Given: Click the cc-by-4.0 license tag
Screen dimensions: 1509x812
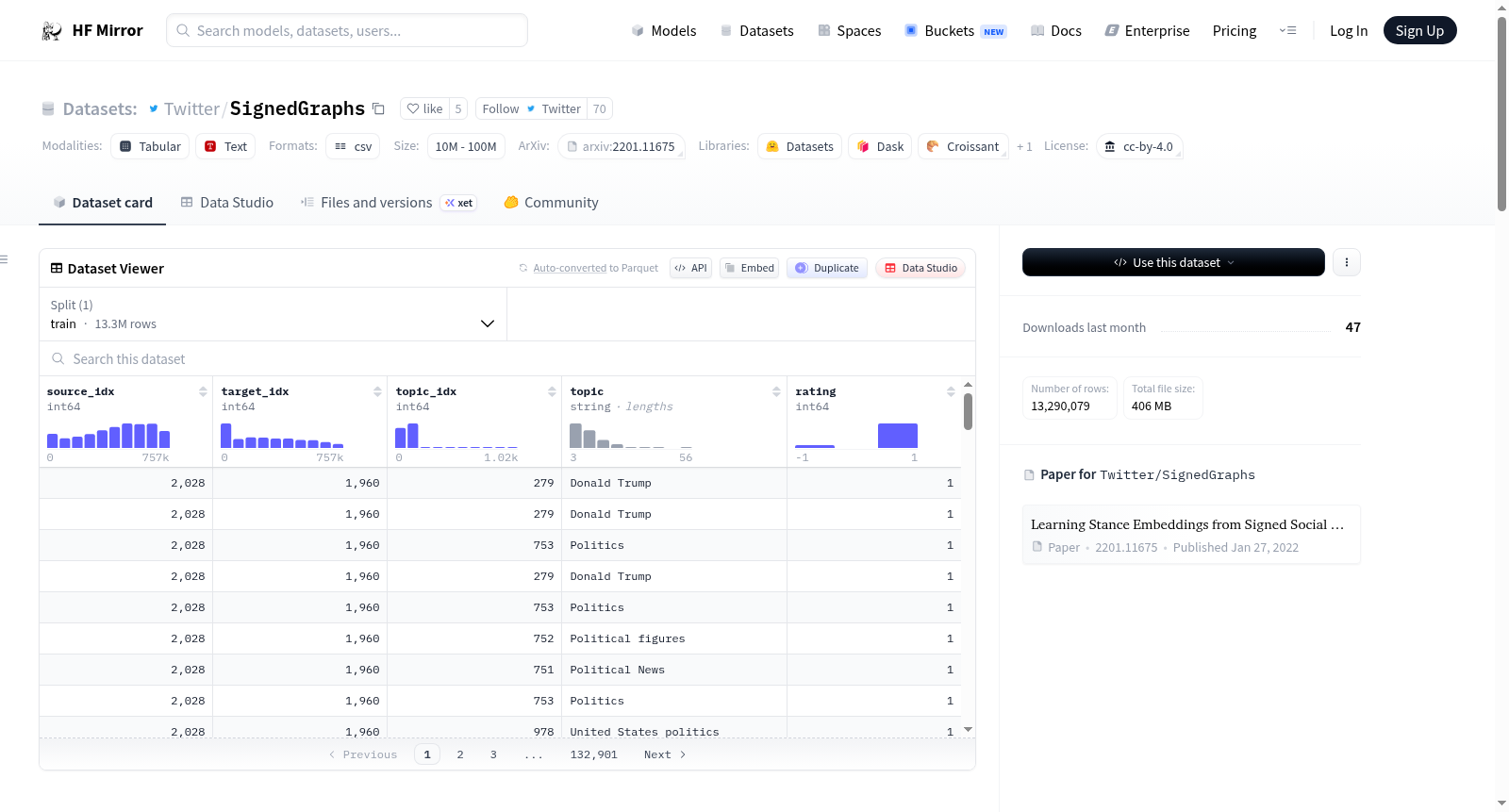Looking at the screenshot, I should [x=1139, y=146].
